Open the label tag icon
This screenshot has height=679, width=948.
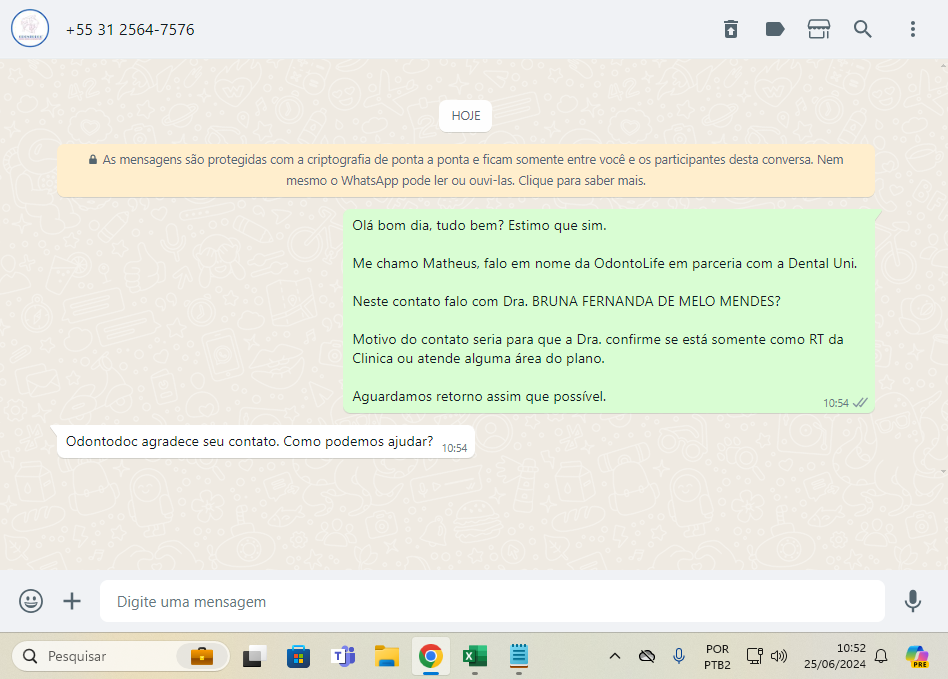pos(774,29)
